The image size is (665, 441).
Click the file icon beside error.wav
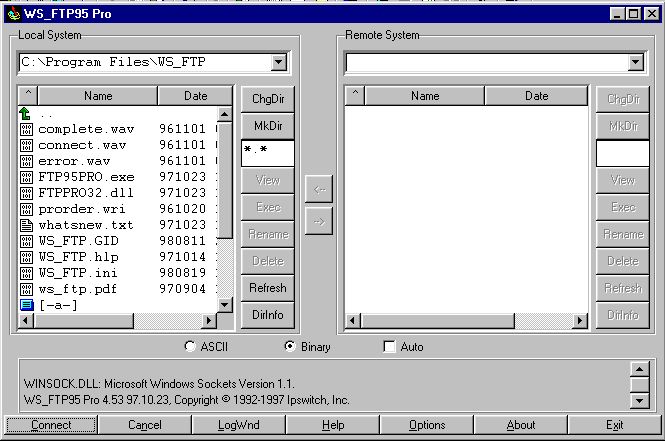point(26,162)
